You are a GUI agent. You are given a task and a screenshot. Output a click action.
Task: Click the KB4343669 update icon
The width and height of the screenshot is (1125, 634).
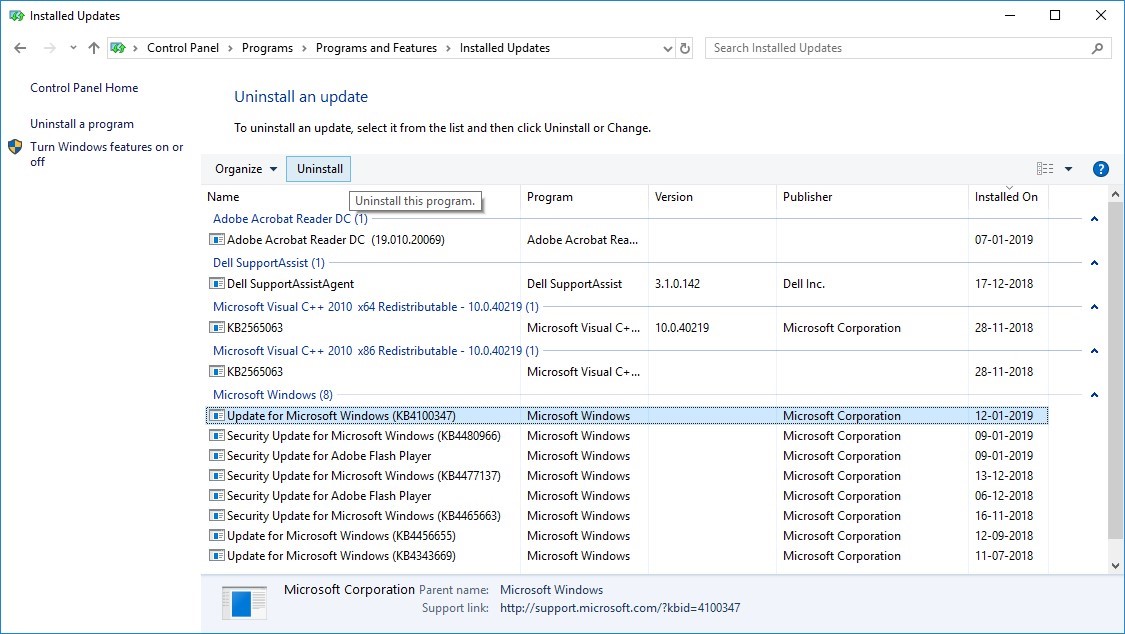click(x=216, y=556)
